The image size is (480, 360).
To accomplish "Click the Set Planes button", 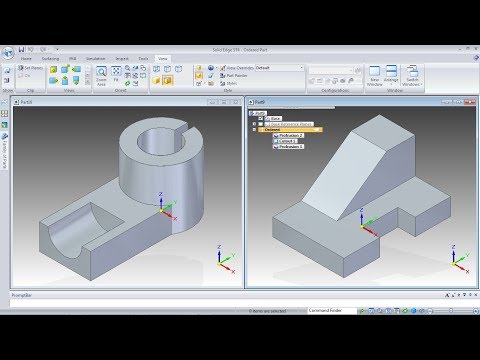I will point(31,68).
